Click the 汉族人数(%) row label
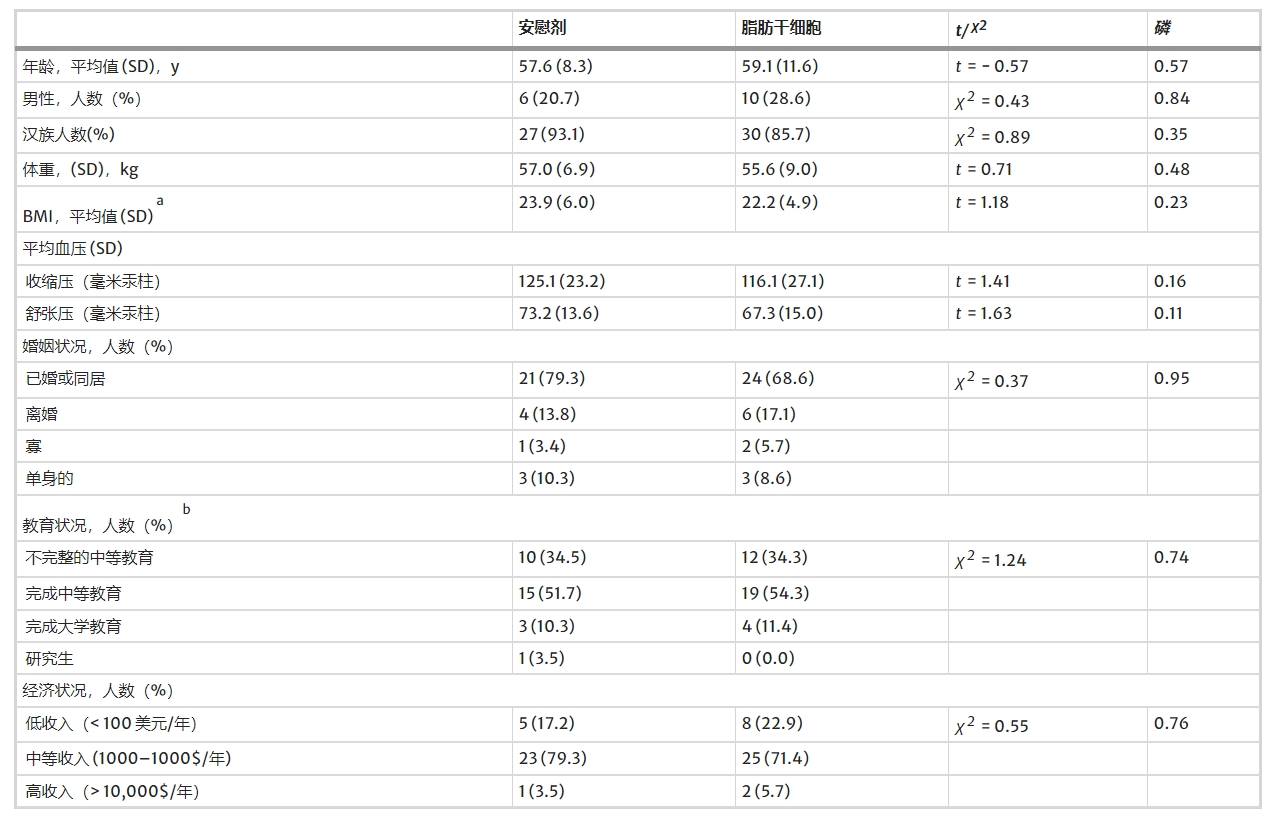 [x=69, y=135]
